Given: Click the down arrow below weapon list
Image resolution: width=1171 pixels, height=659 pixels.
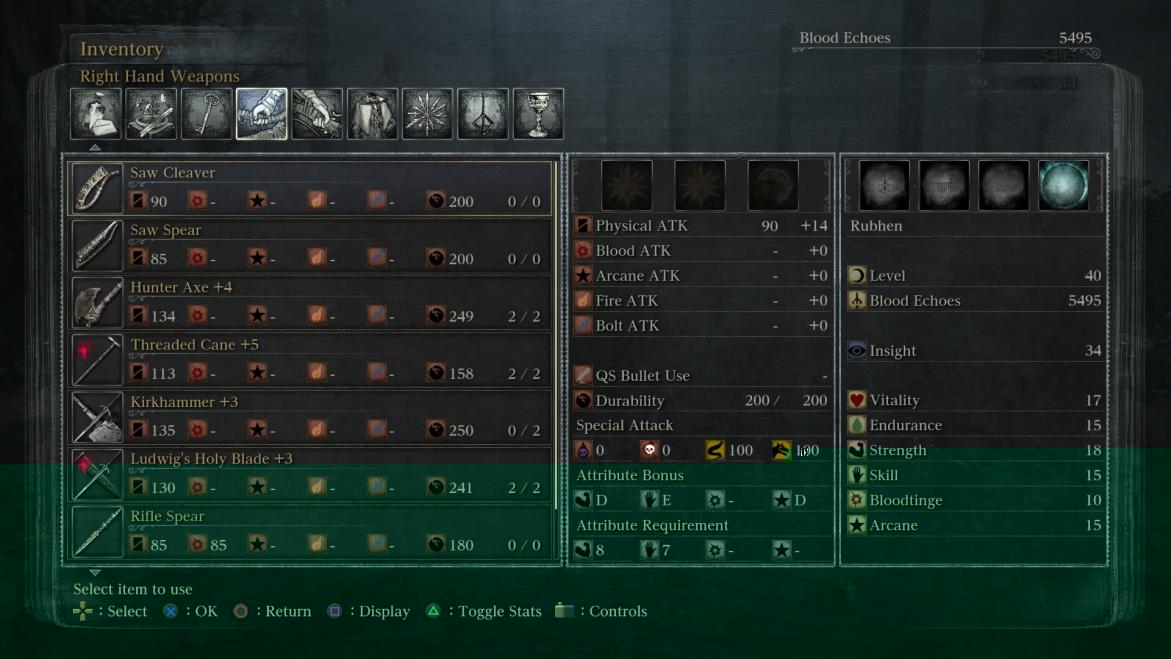Looking at the screenshot, I should click(95, 572).
